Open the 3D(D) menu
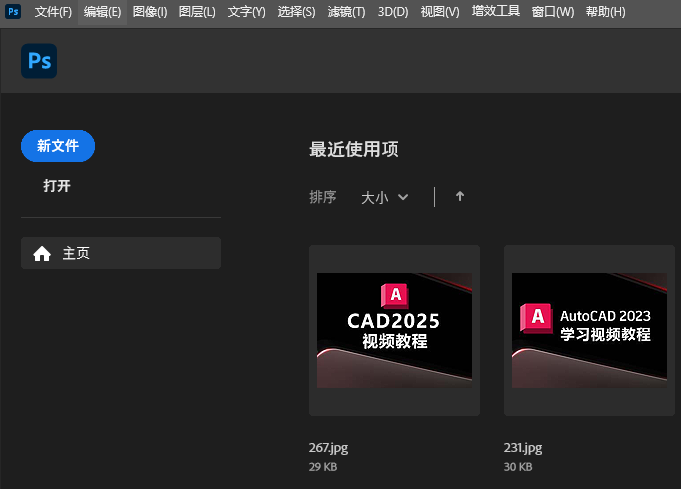Screen dimensions: 681x489 tap(393, 12)
